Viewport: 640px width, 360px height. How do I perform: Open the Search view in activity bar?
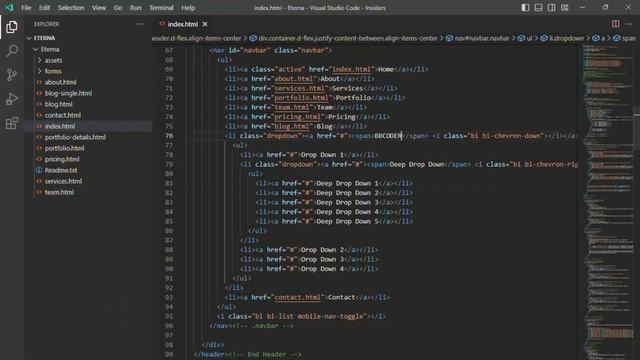coord(11,51)
